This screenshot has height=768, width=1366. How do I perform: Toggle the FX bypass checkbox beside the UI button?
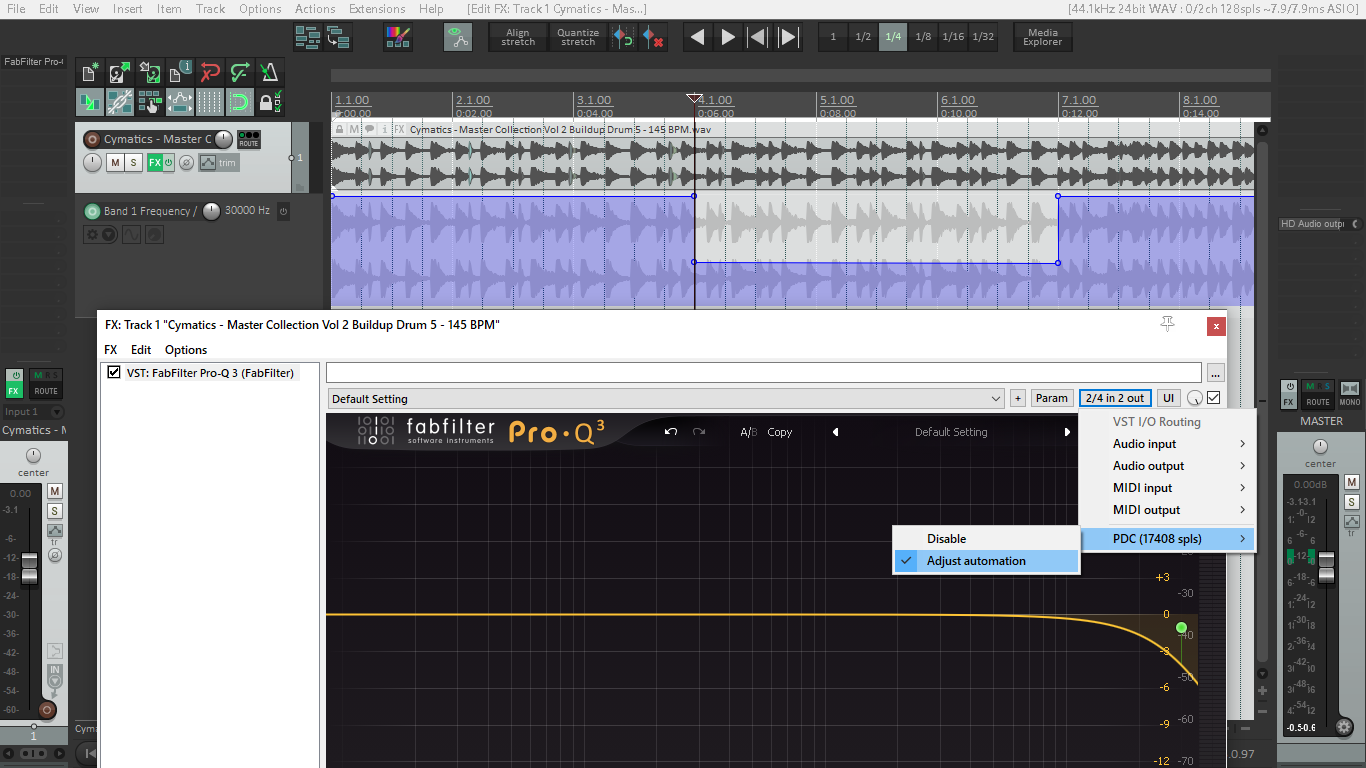[1214, 398]
